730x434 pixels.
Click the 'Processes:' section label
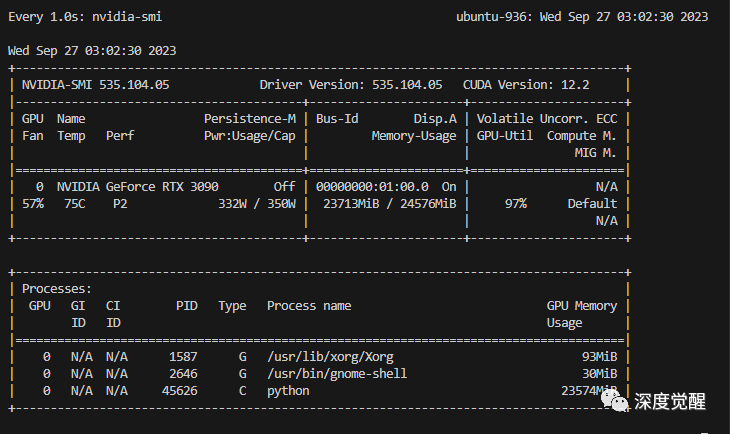57,289
